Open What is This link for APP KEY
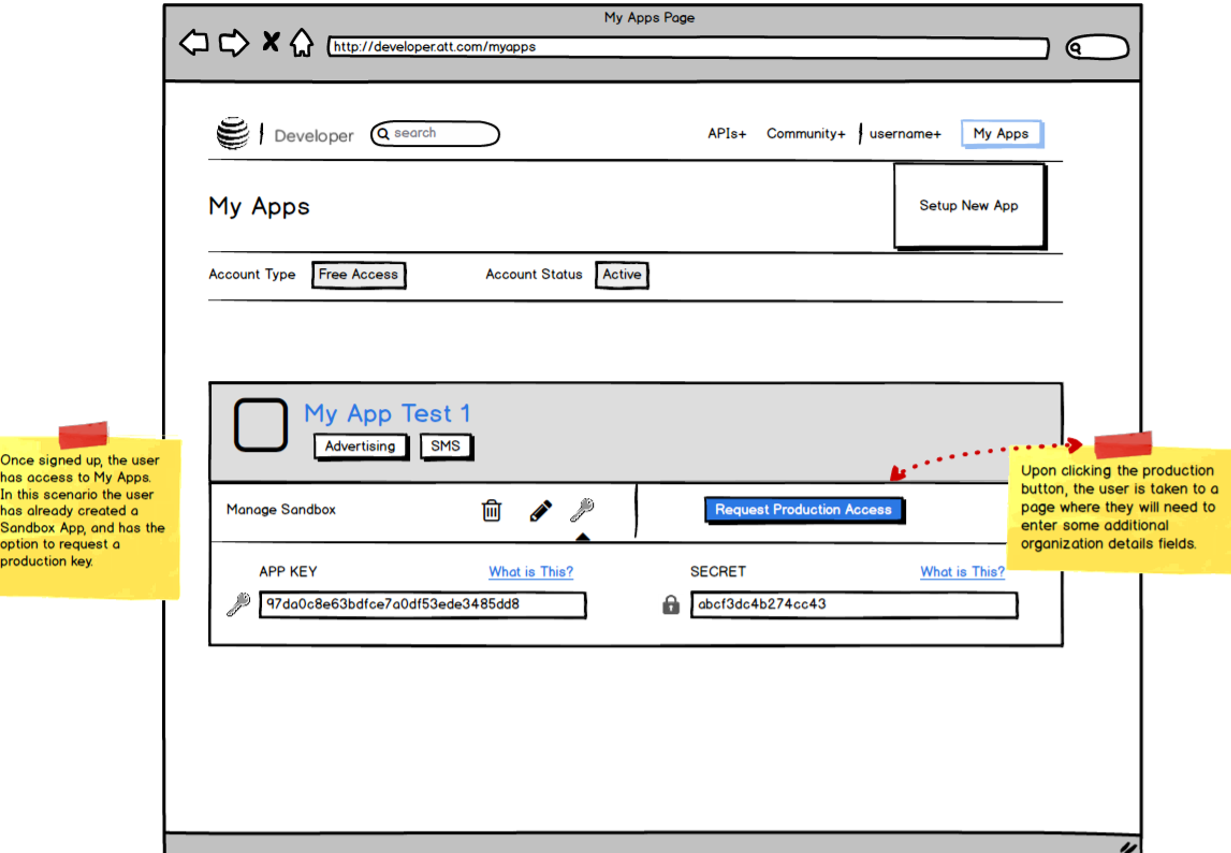Screen dimensions: 1231x853 click(x=530, y=572)
